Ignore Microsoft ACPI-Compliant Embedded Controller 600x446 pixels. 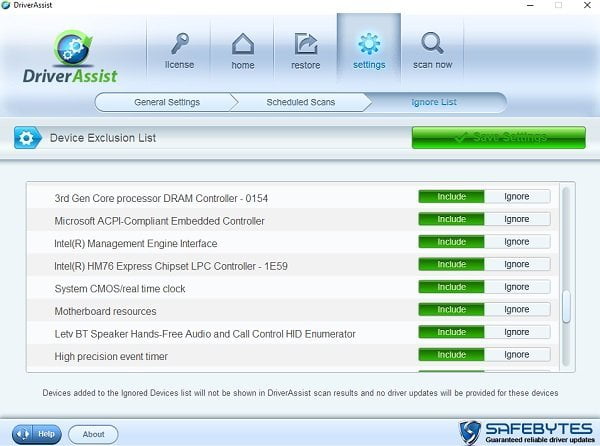click(x=517, y=219)
